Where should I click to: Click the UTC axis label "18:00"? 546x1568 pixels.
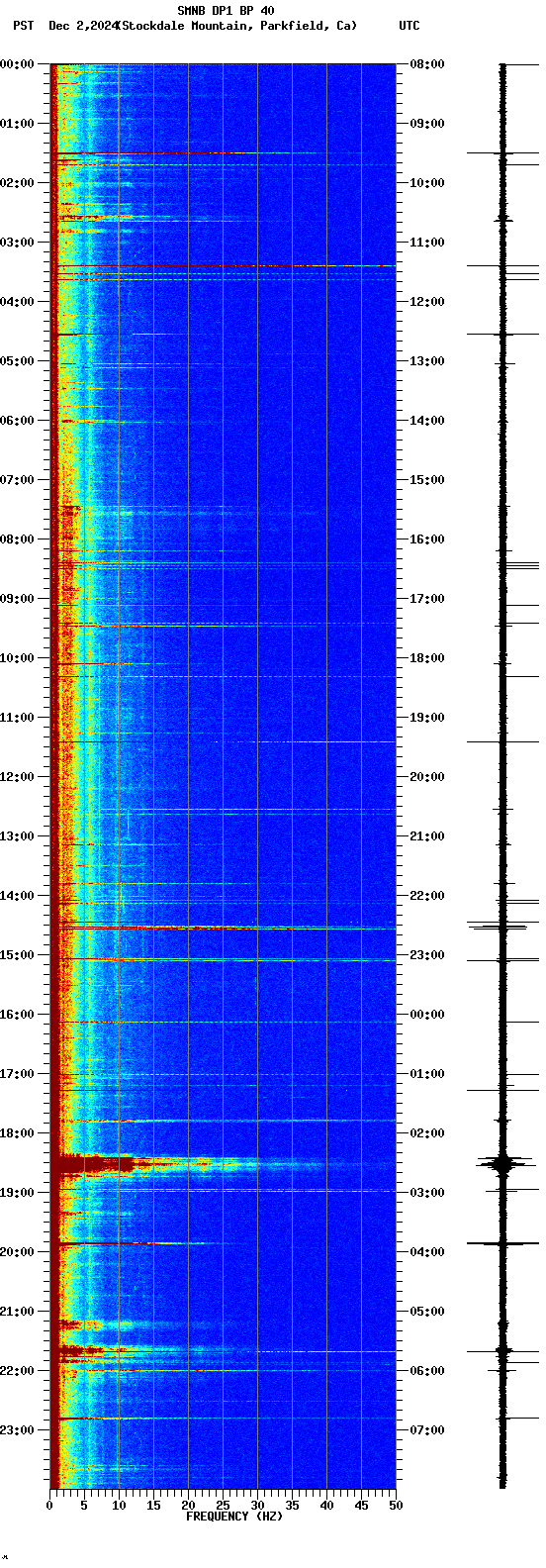(x=426, y=658)
